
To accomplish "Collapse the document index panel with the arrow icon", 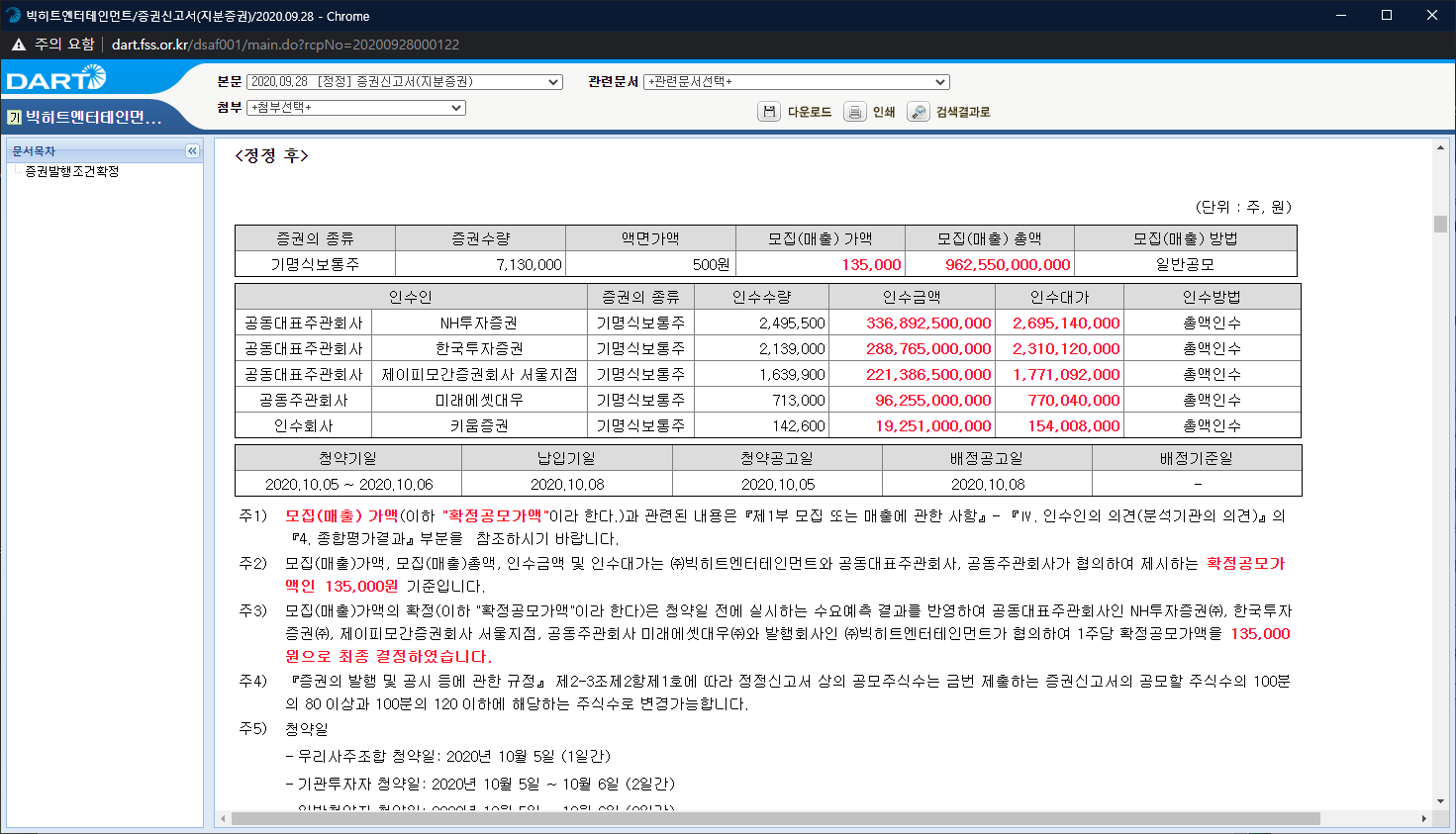I will [192, 151].
